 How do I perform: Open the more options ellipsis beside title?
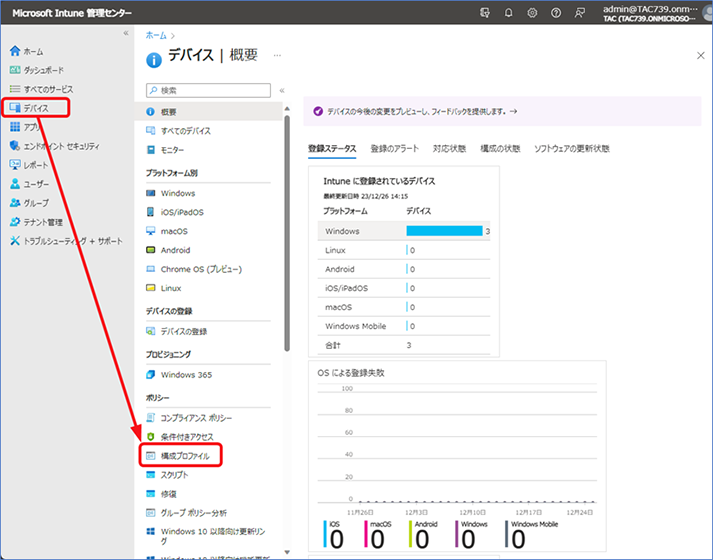pos(277,55)
